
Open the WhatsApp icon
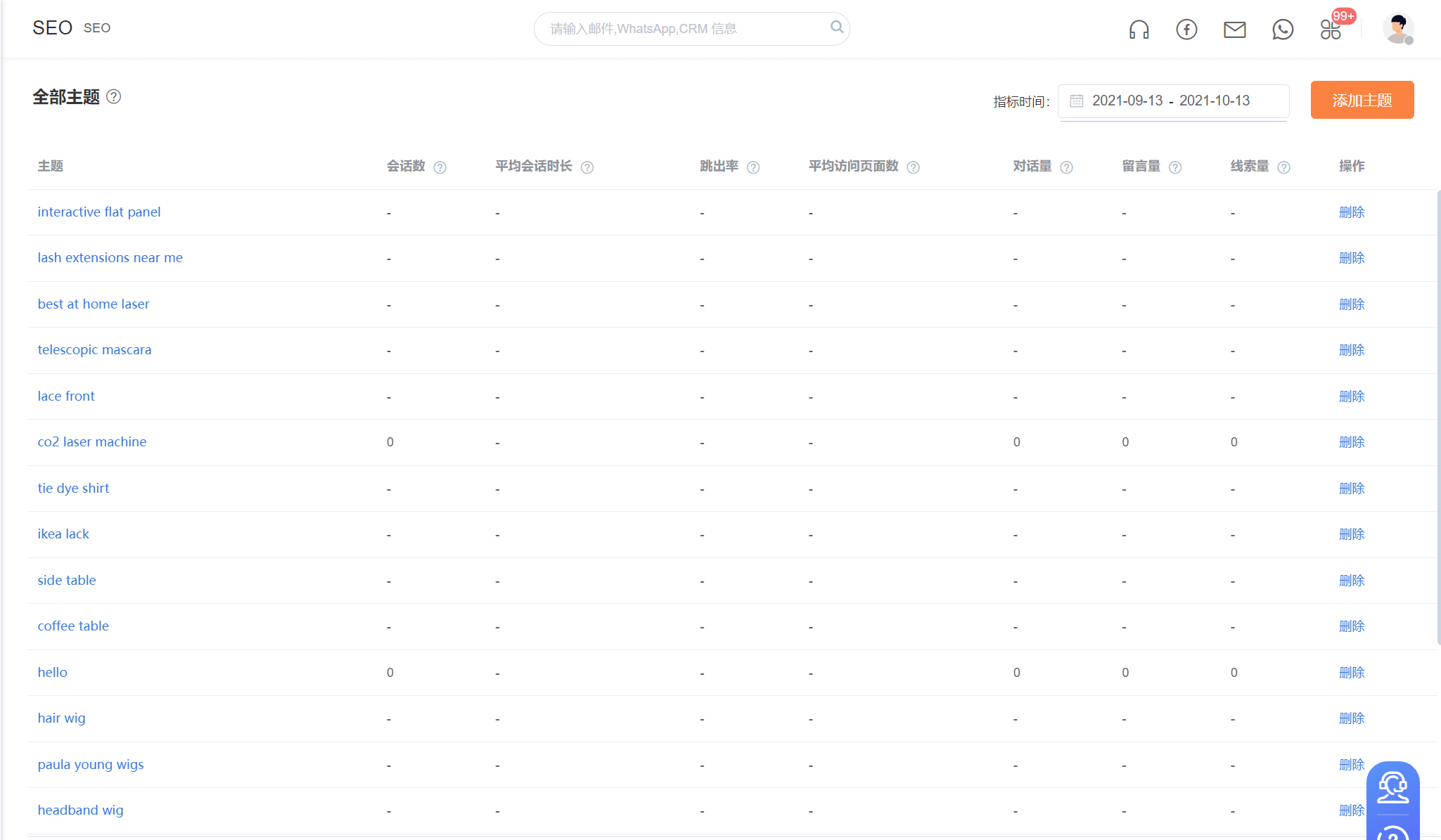(1282, 28)
